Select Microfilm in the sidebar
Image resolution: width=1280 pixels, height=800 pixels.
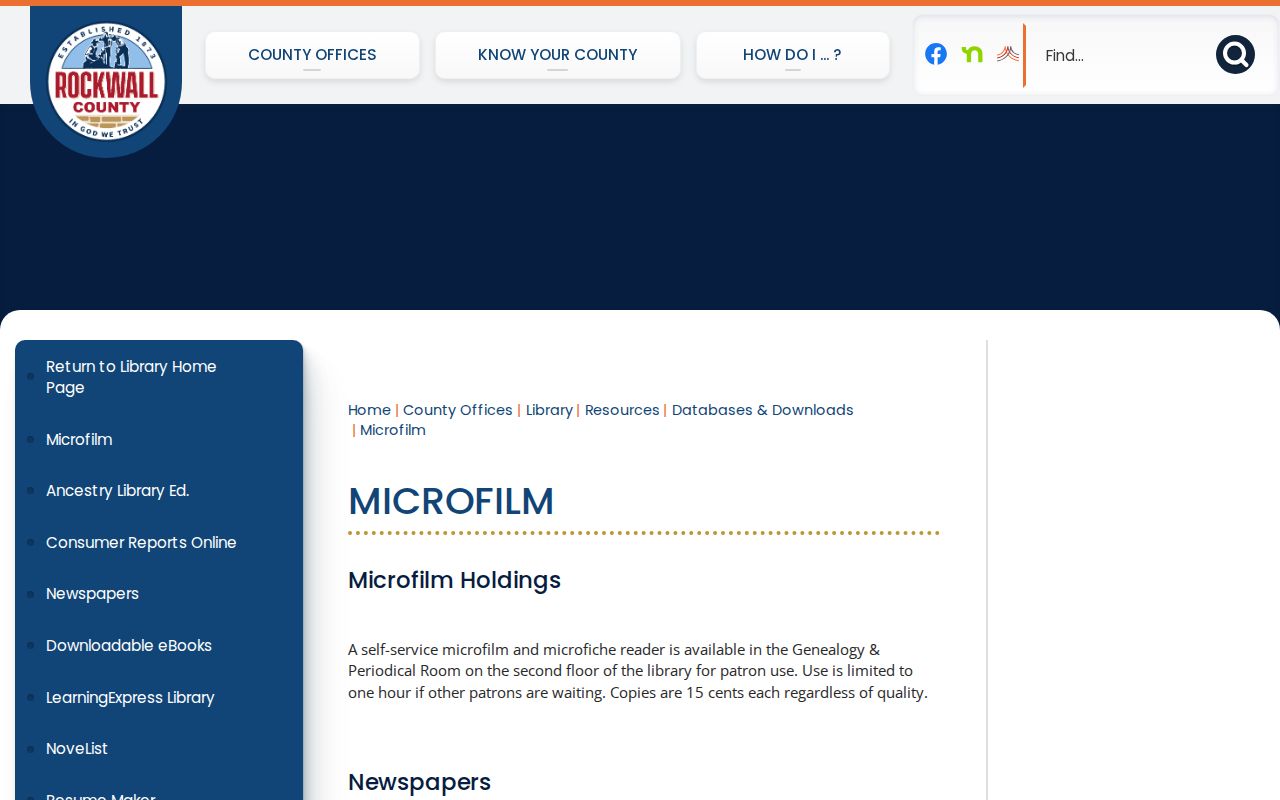(79, 439)
